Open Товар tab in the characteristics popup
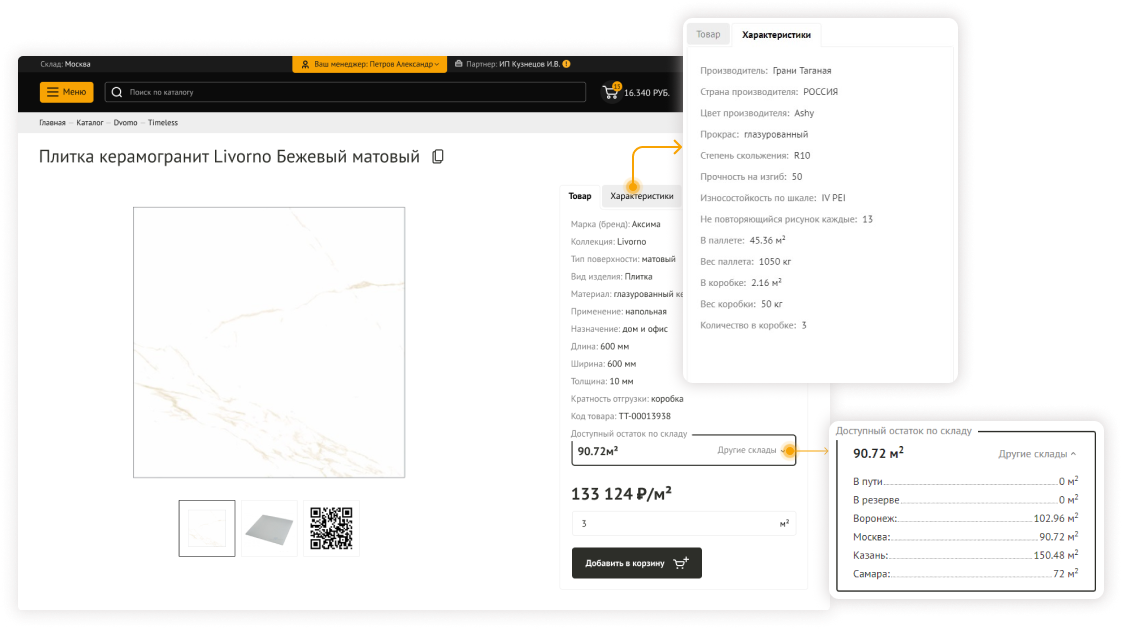Viewport: 1122px width, 629px height. (x=708, y=34)
